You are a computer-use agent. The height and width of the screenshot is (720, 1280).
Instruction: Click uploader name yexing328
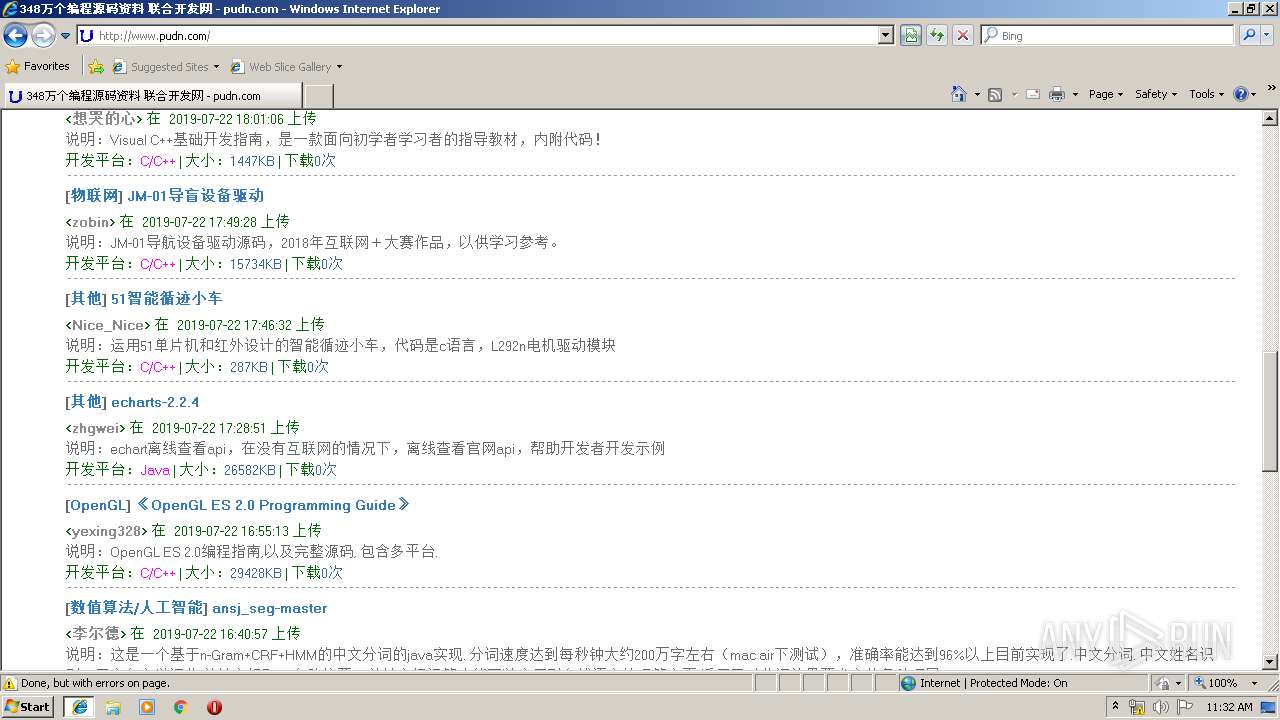107,531
